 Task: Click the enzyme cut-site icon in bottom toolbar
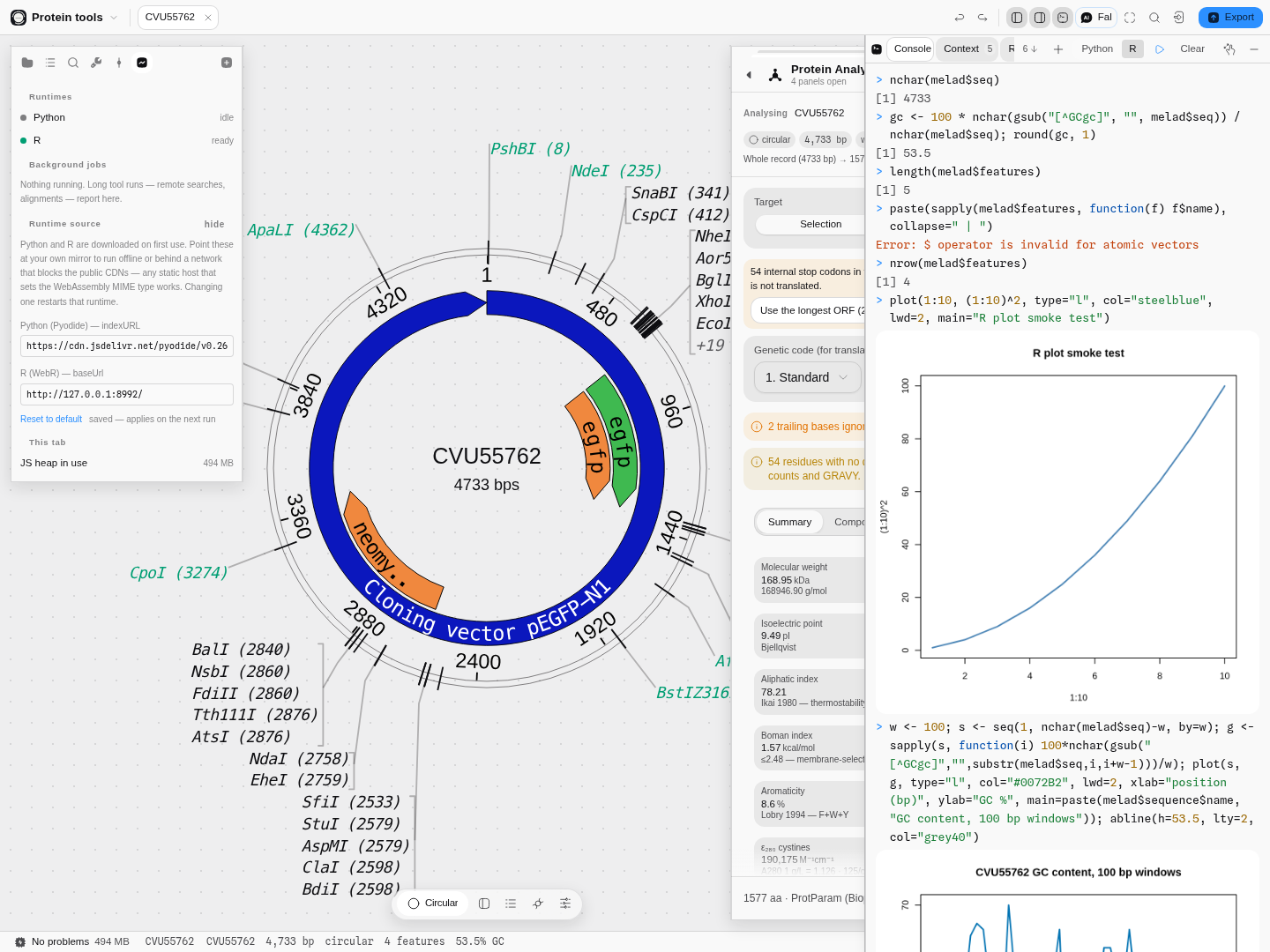[x=538, y=904]
